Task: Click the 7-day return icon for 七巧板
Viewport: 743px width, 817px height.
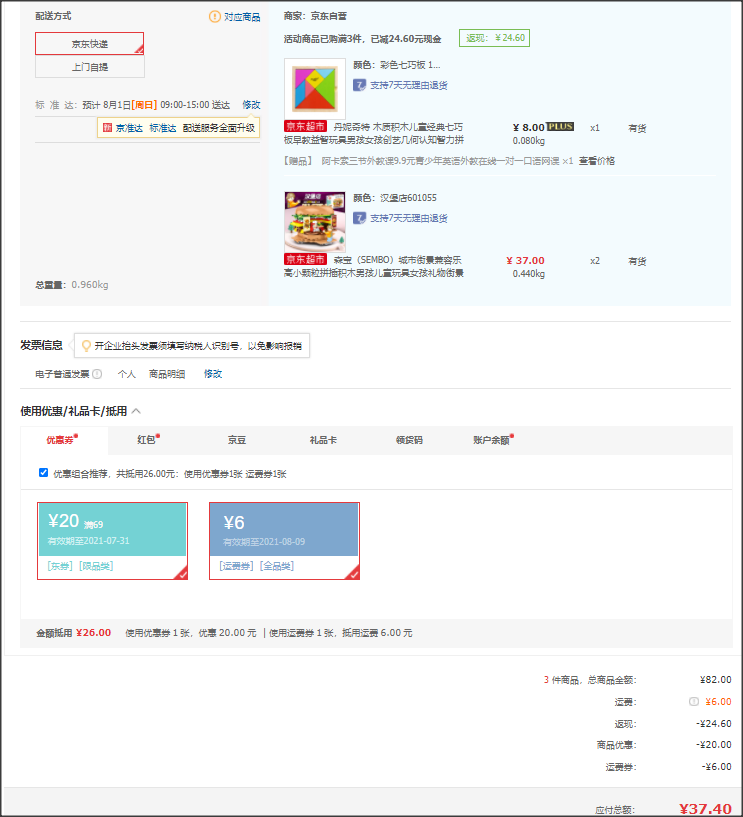Action: tap(359, 85)
